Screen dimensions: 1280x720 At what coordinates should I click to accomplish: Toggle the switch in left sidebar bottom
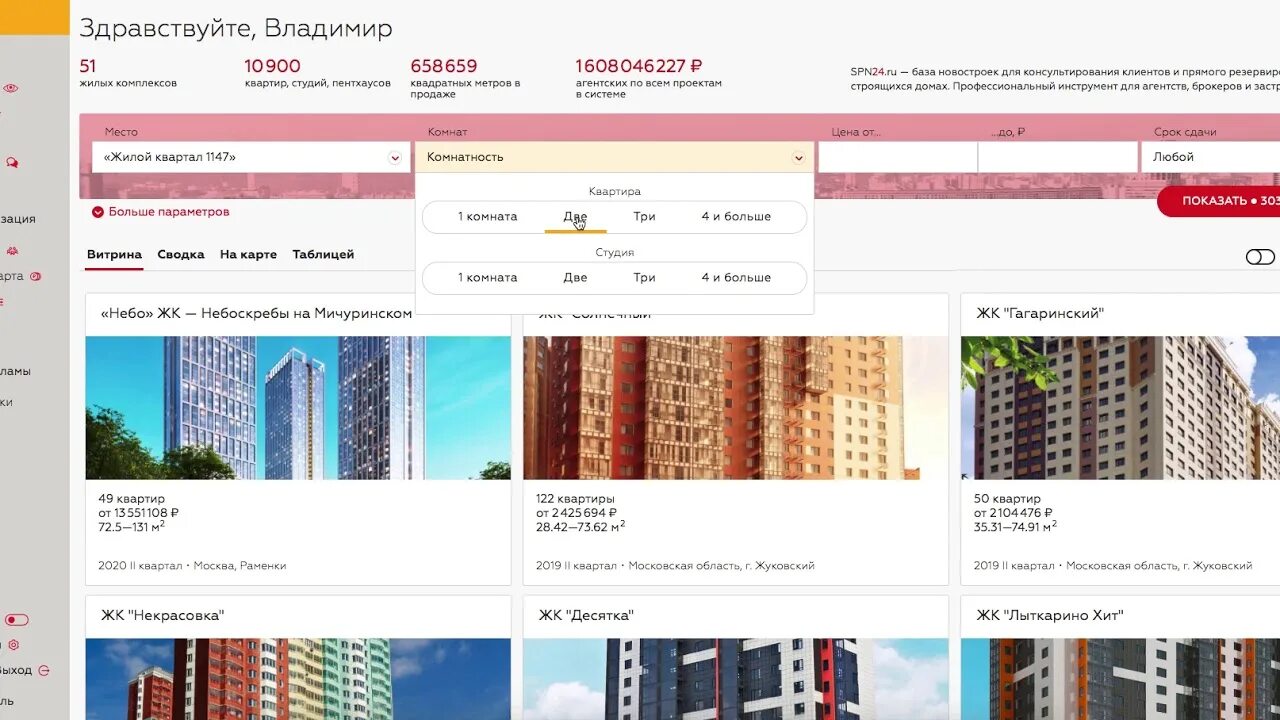tap(17, 620)
